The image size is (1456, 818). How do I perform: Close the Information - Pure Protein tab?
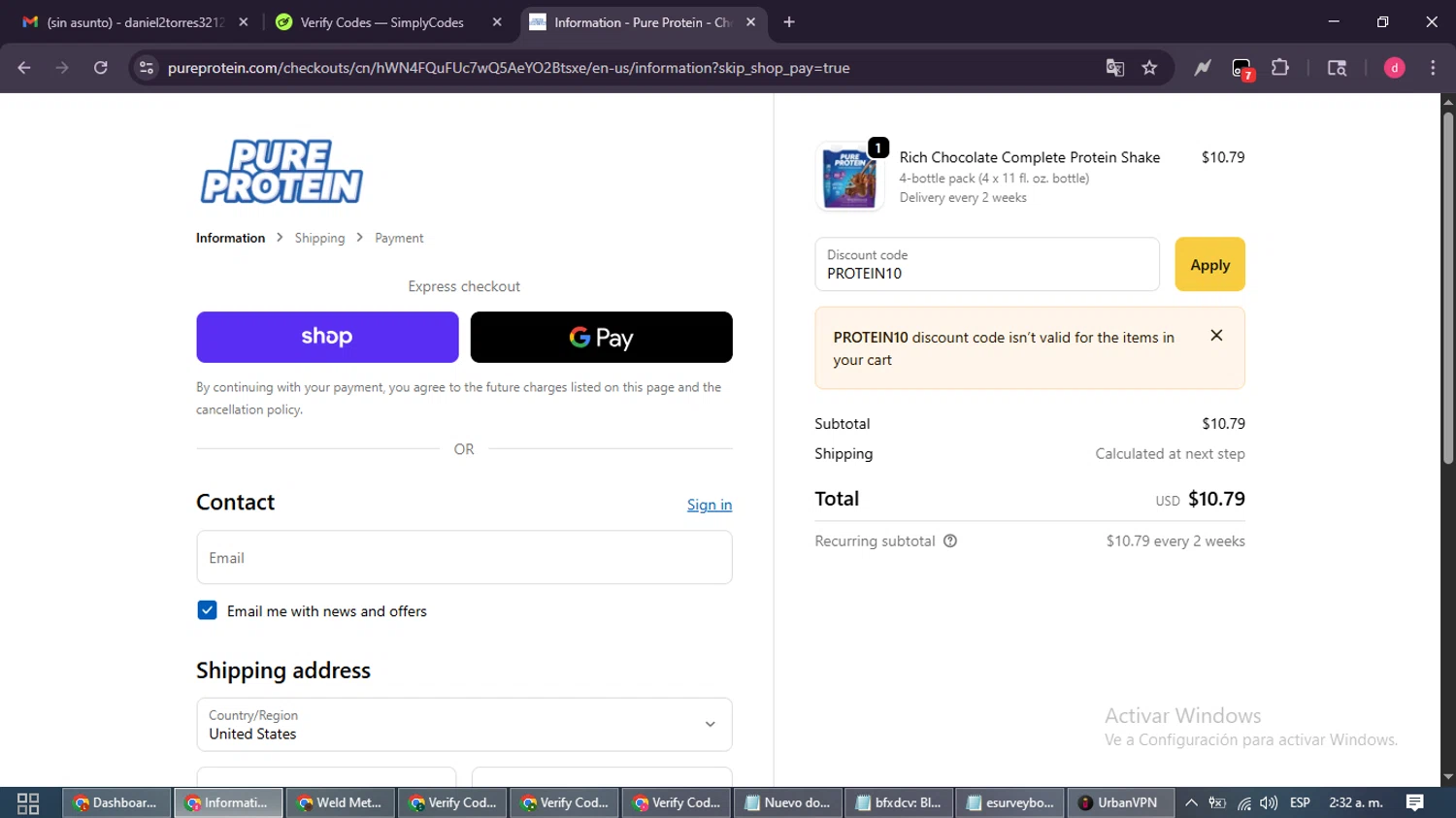coord(750,22)
